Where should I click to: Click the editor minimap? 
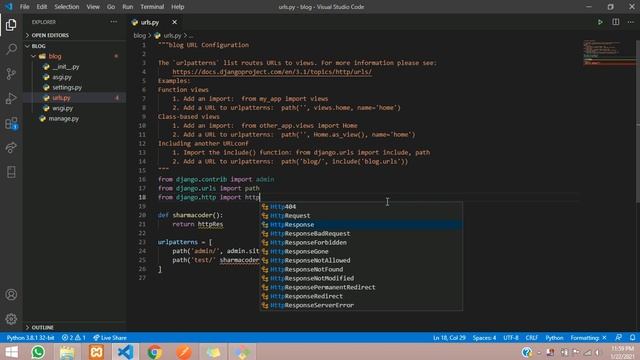(x=609, y=53)
